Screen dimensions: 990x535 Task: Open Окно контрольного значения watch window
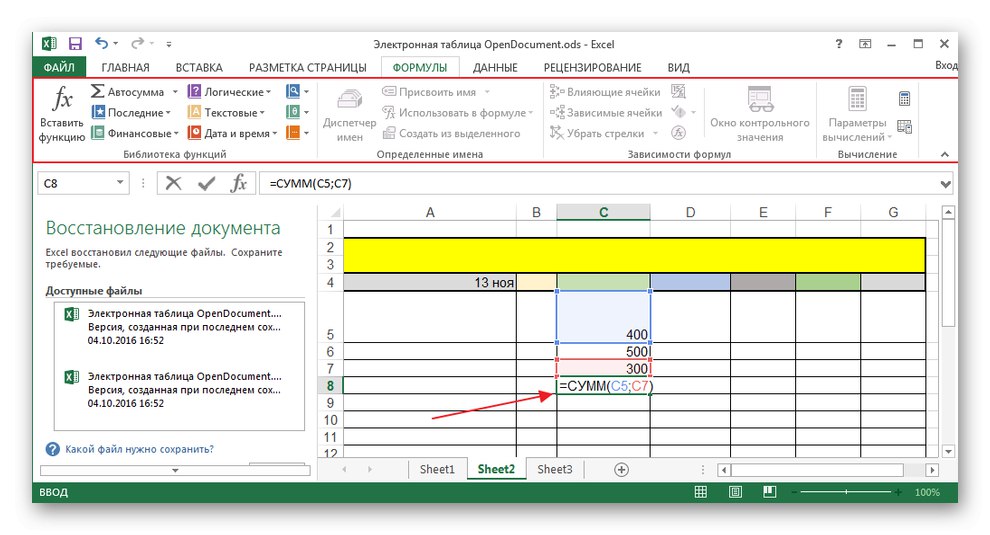[760, 114]
